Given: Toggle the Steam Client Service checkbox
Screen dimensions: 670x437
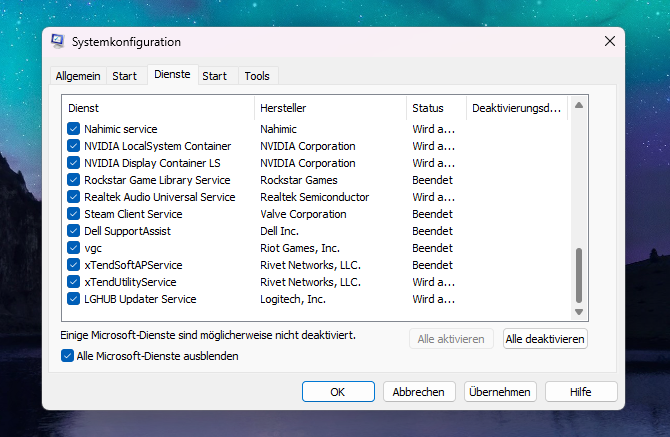Looking at the screenshot, I should (73, 214).
